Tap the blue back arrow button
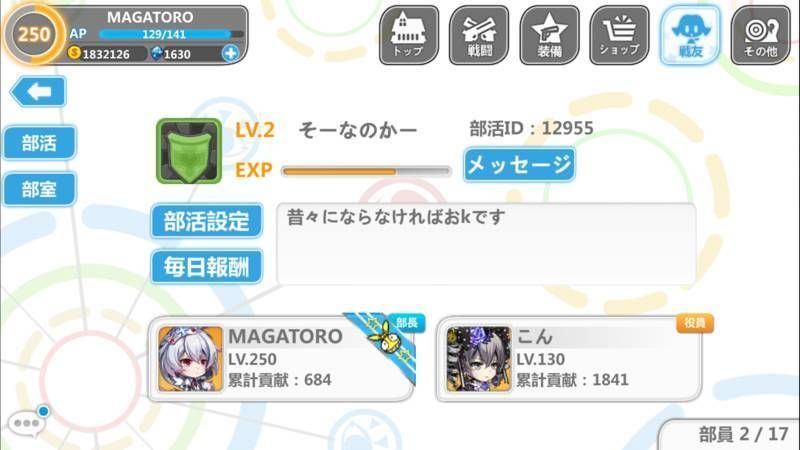This screenshot has height=450, width=800. coord(38,91)
